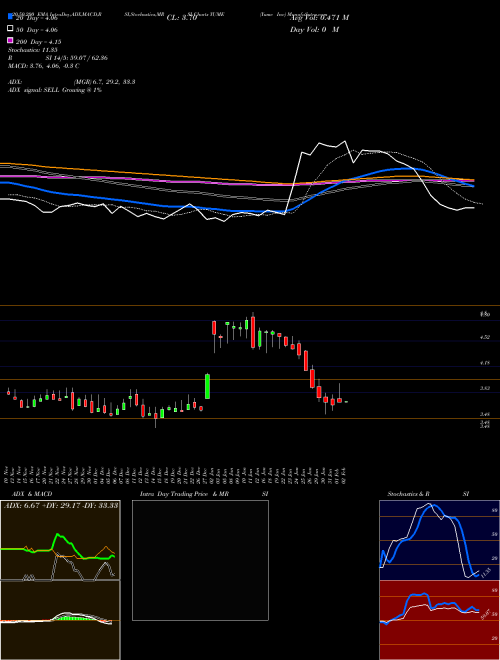
Task: Click the blue 20 Day legend swatch
Action: (x=10, y=16)
